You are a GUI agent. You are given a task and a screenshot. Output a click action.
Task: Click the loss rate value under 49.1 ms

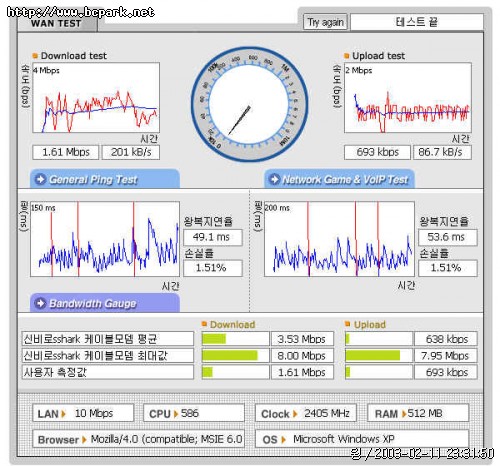213,268
